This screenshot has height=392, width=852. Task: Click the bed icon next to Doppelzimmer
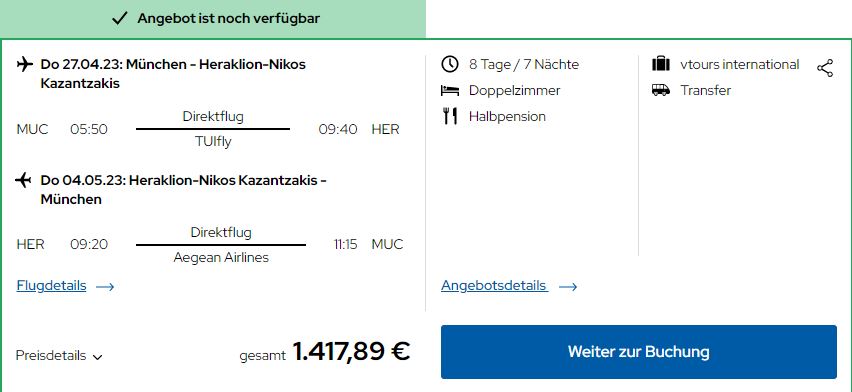449,90
